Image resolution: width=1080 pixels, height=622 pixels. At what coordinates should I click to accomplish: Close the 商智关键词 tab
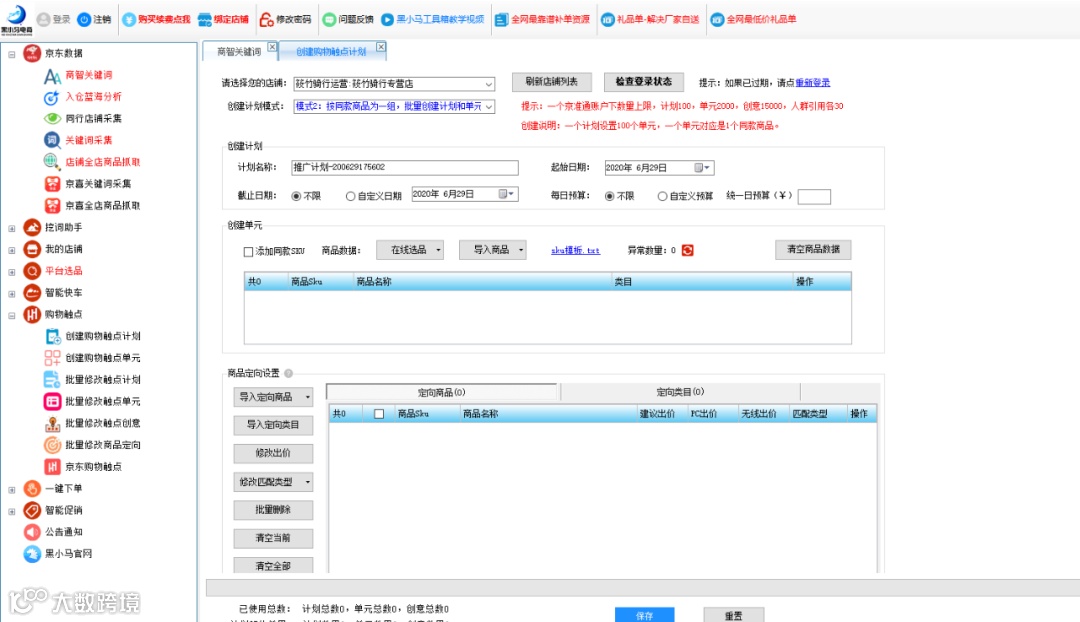click(272, 47)
